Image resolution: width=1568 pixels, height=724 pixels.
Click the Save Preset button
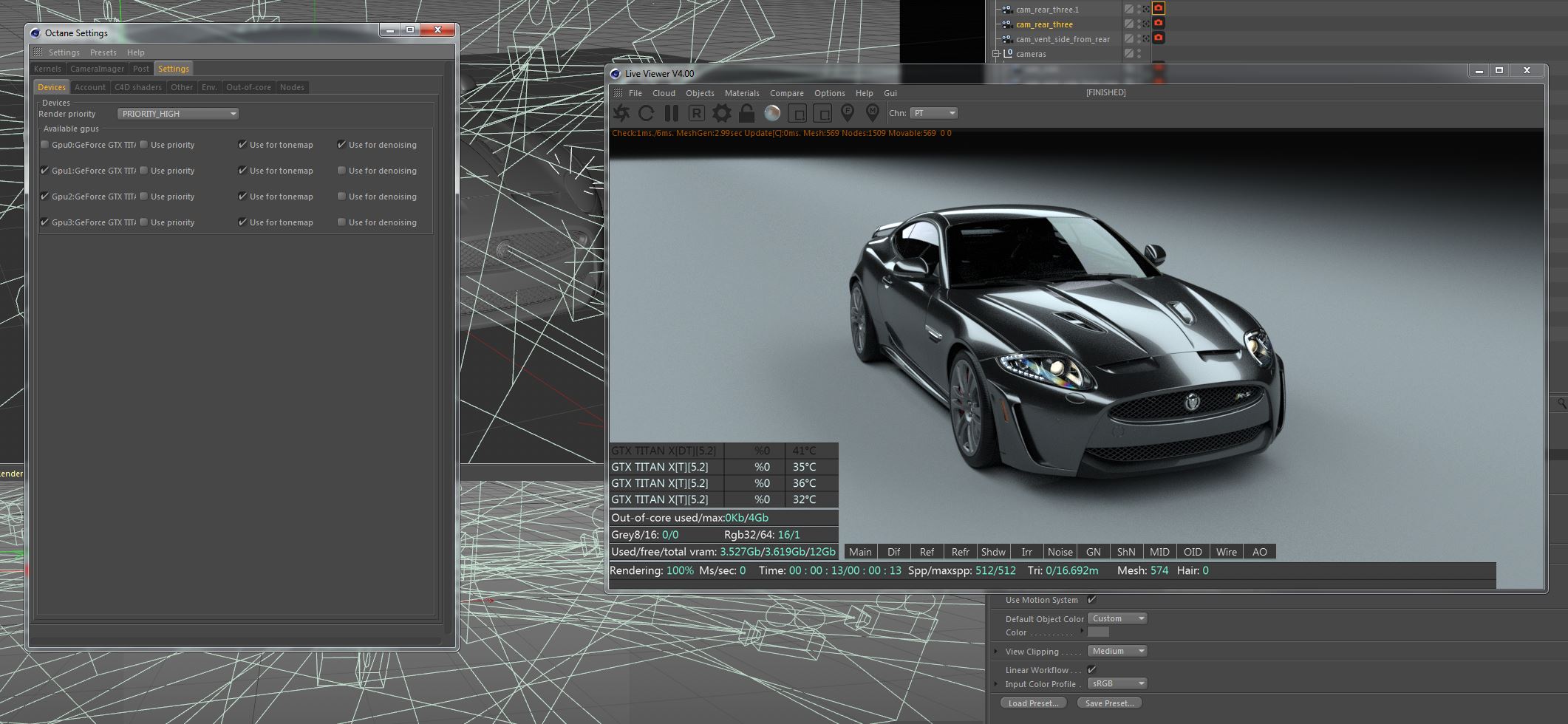click(1110, 703)
